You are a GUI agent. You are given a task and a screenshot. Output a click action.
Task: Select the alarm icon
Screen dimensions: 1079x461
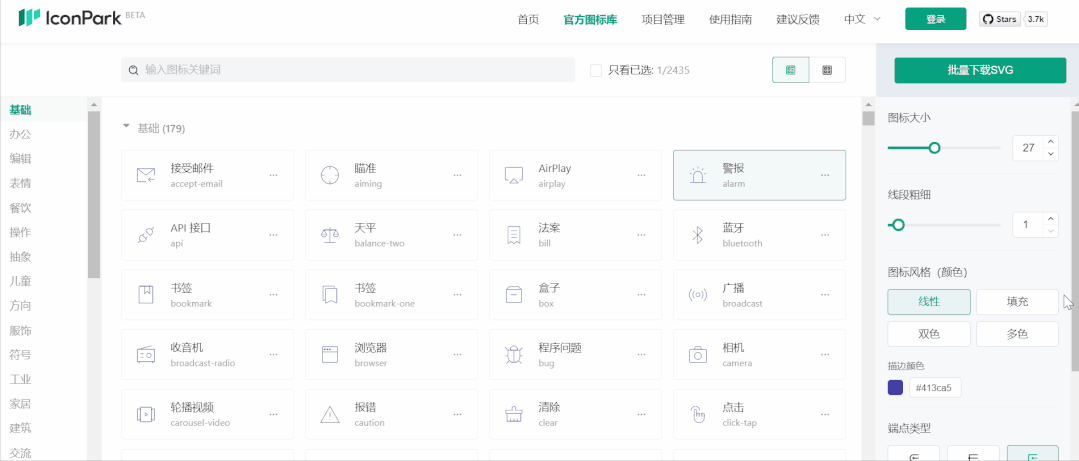click(698, 175)
